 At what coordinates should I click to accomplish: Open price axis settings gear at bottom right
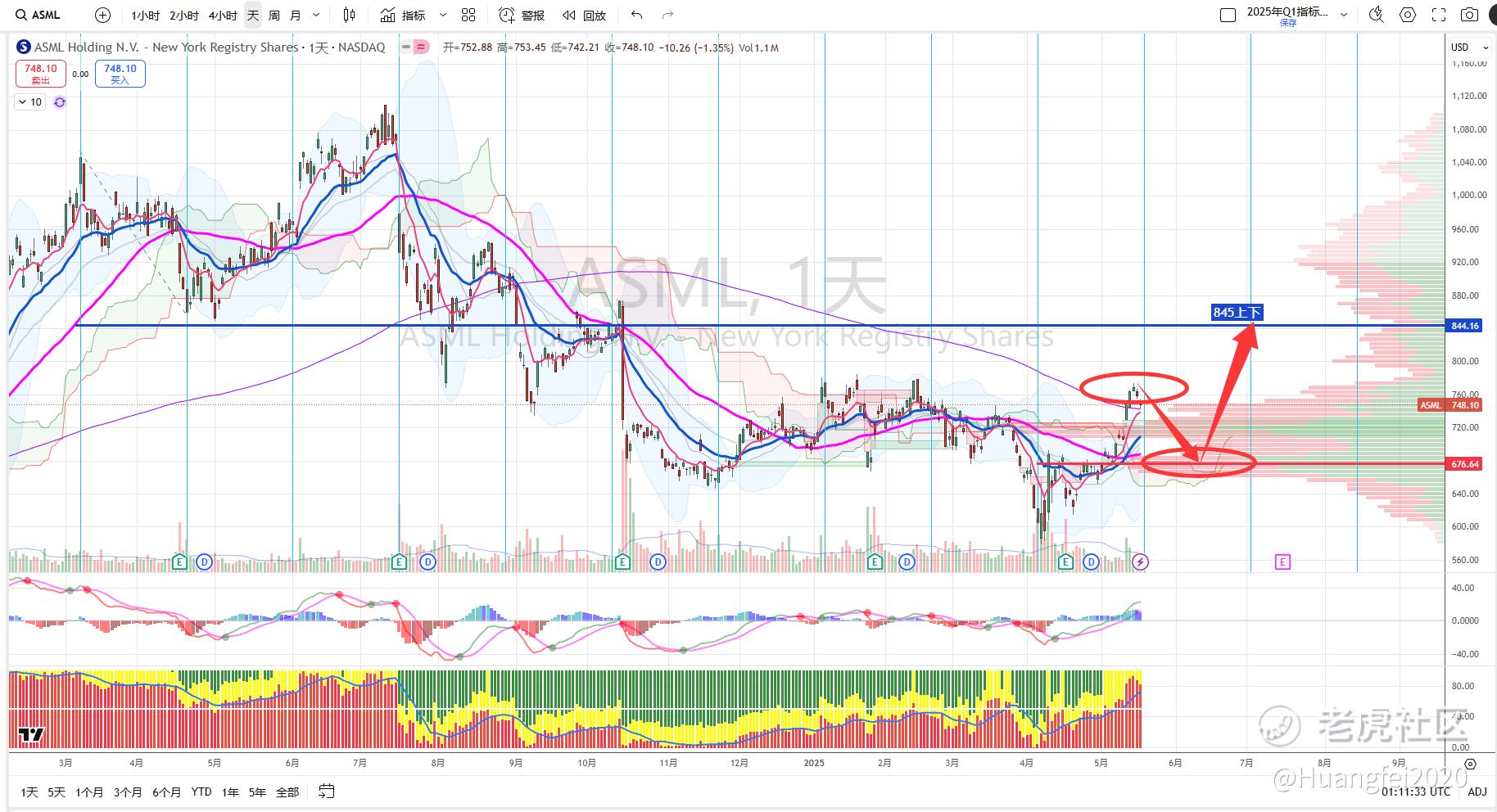[1470, 764]
